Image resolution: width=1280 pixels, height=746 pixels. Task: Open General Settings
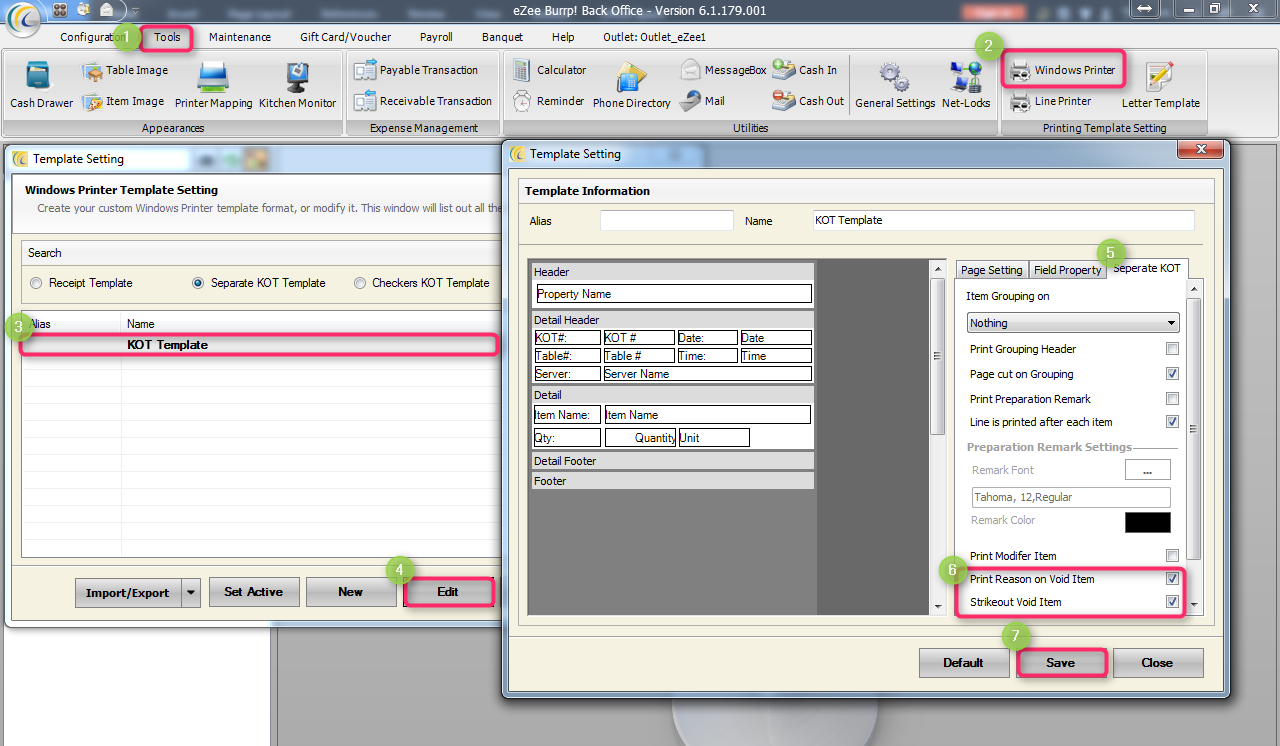coord(895,85)
